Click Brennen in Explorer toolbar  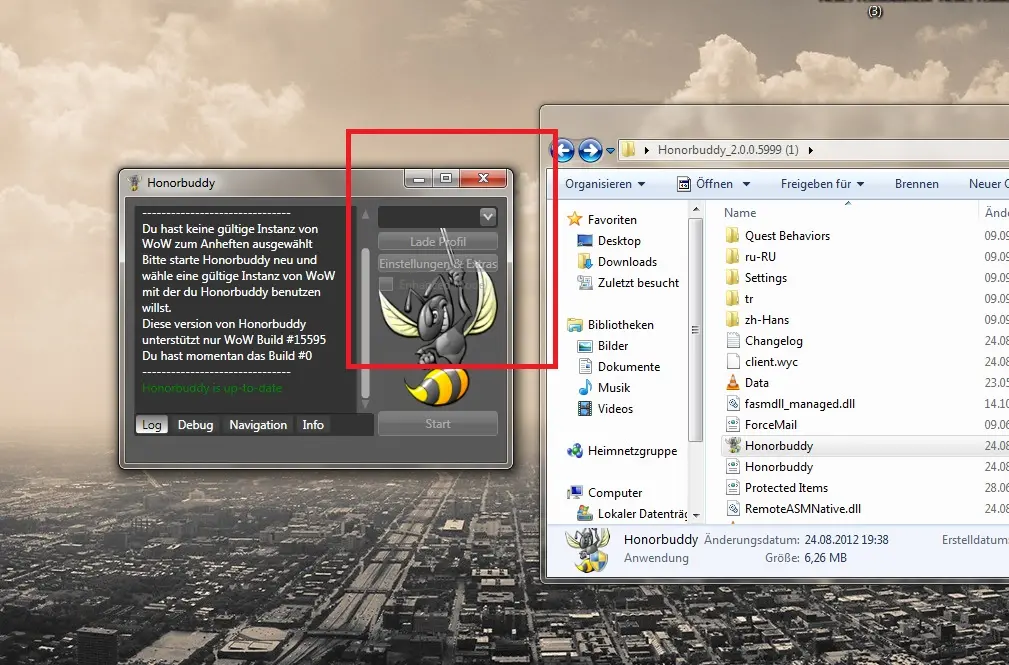916,184
